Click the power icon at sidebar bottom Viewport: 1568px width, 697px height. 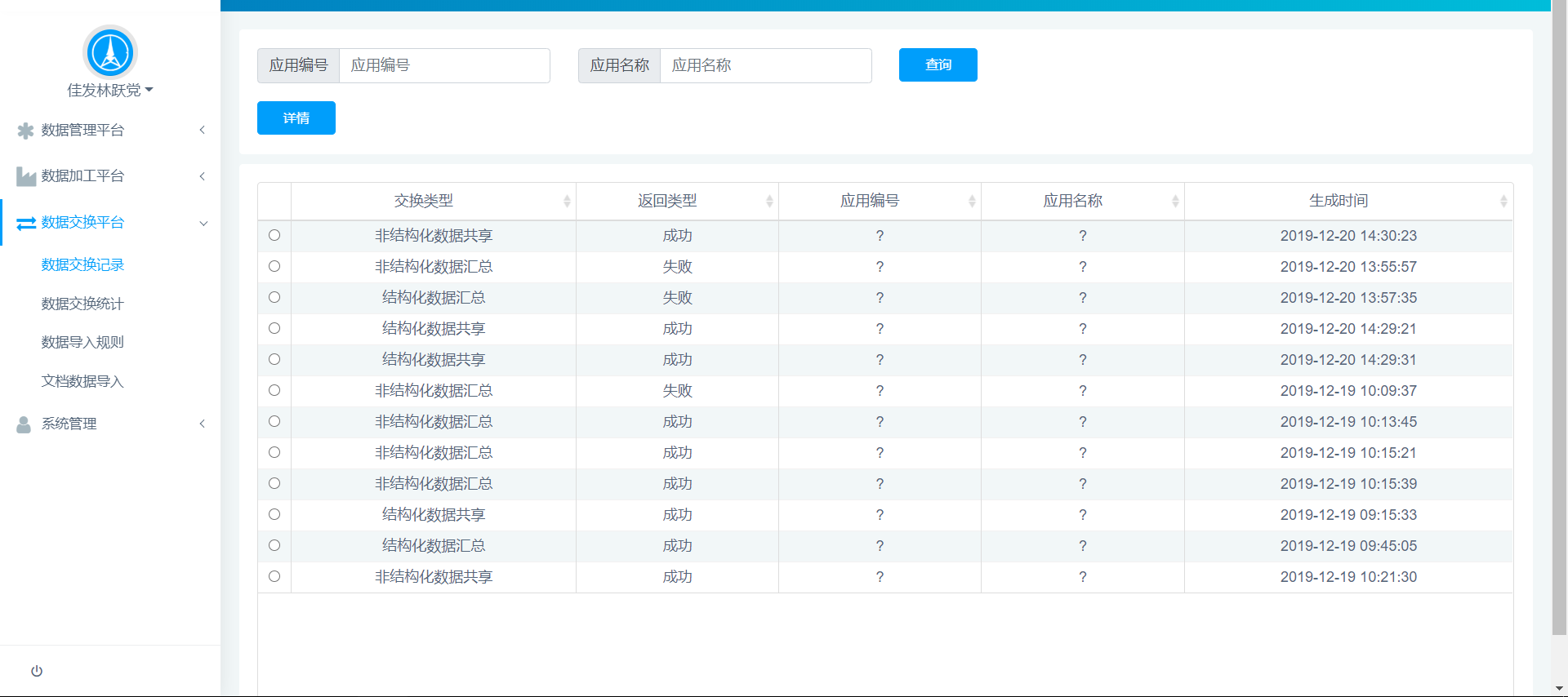(x=37, y=671)
